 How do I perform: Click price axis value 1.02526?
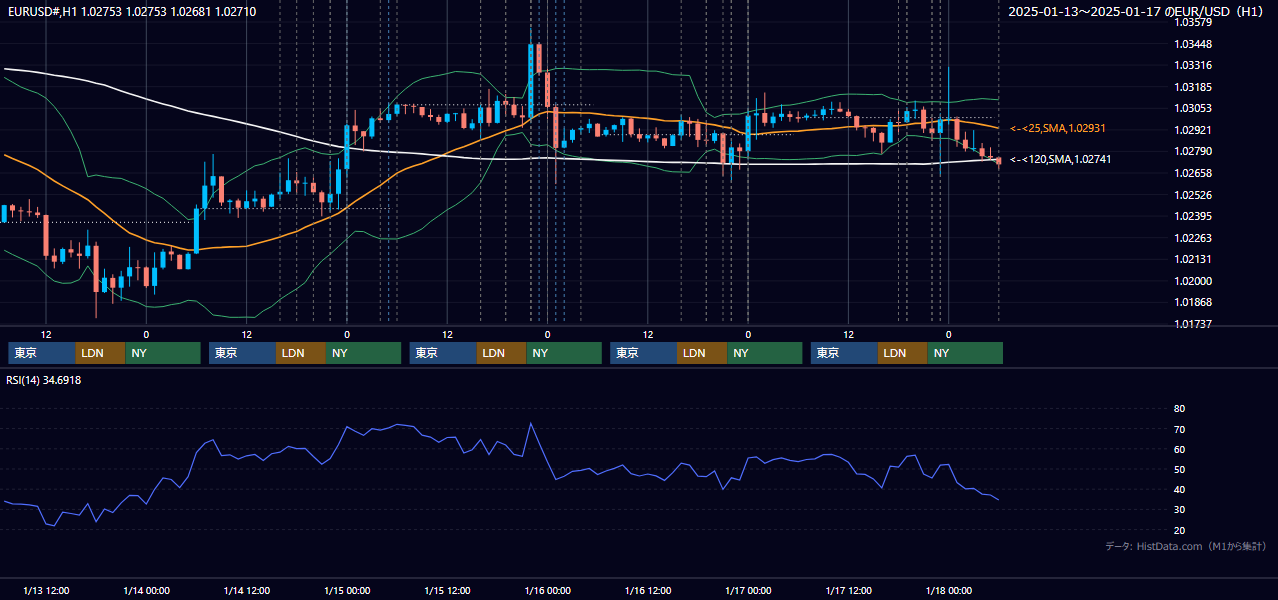click(1192, 195)
